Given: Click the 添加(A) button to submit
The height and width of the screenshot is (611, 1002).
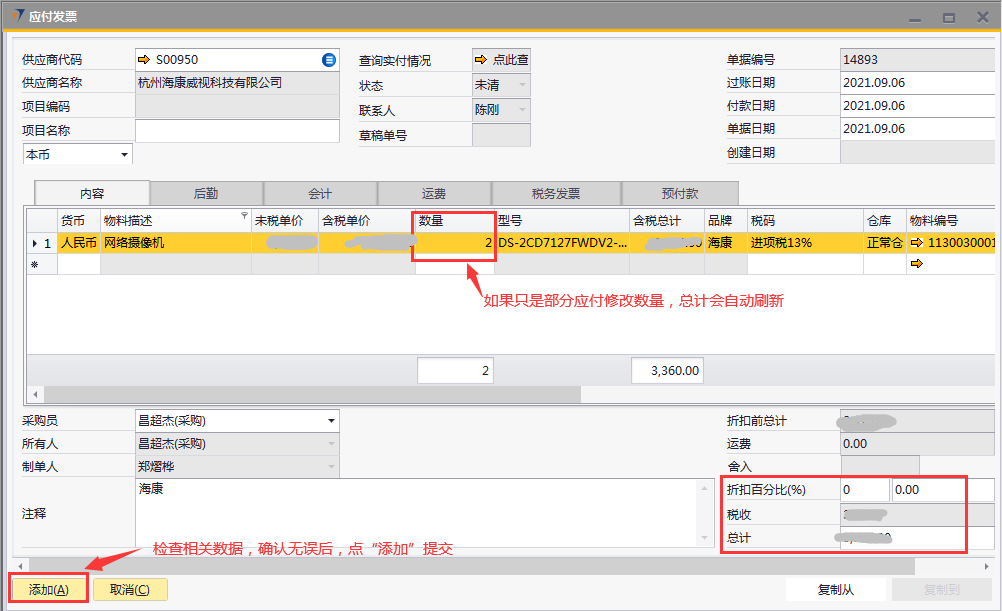Looking at the screenshot, I should click(49, 590).
